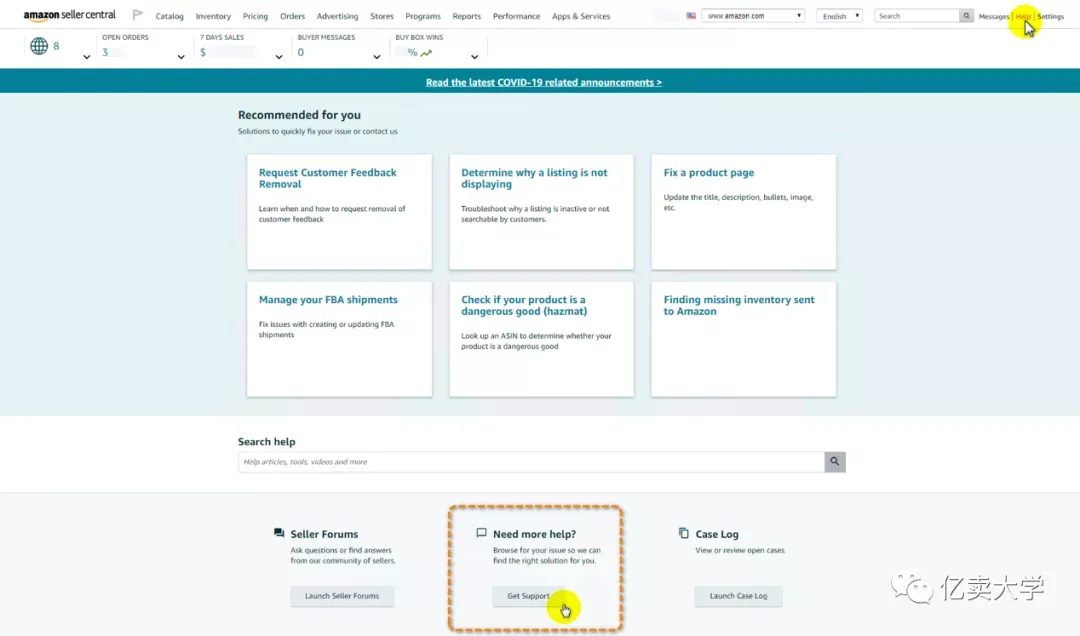Click the Get Support button
The height and width of the screenshot is (636, 1080).
pyautogui.click(x=528, y=596)
